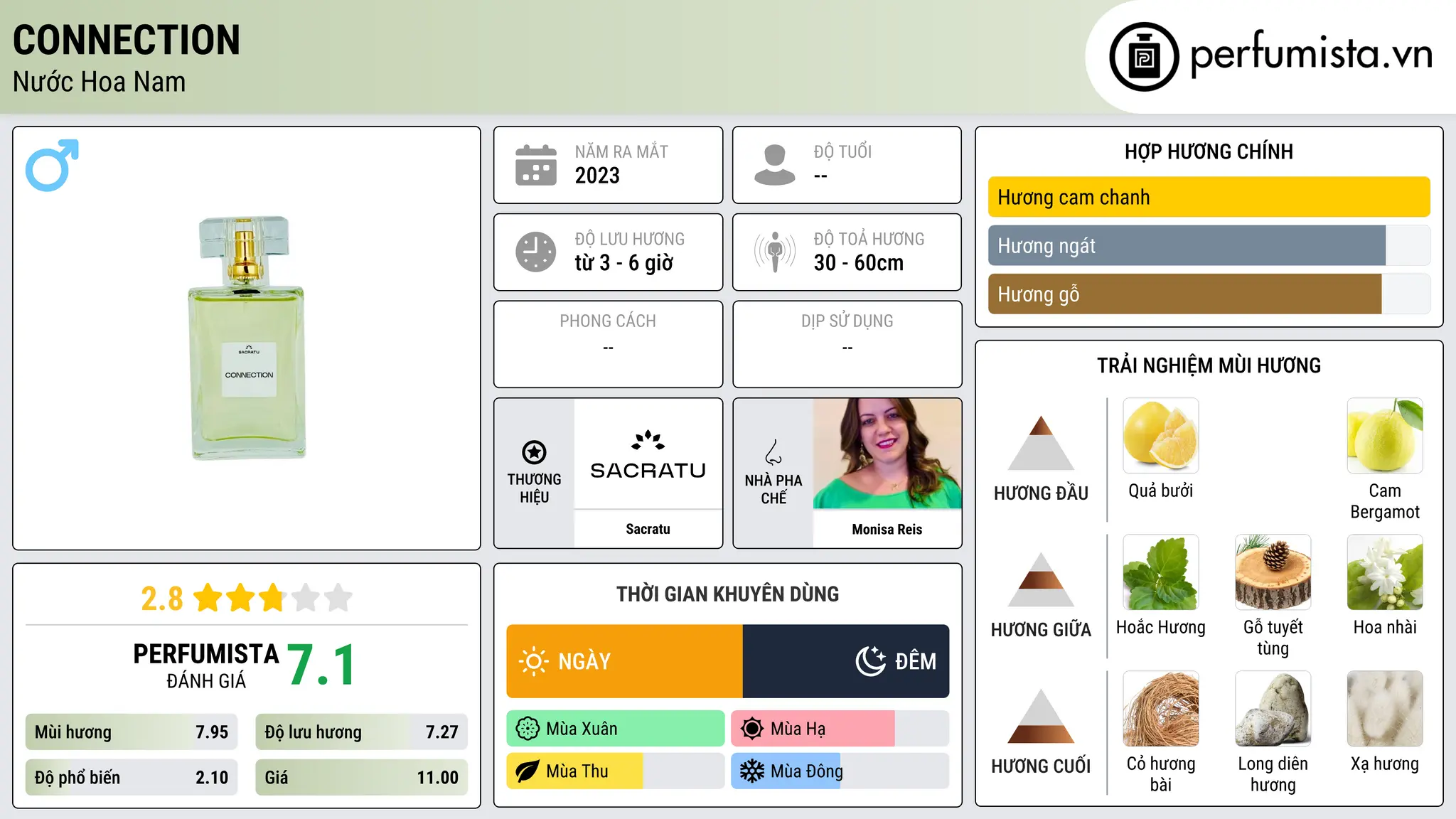Image resolution: width=1456 pixels, height=819 pixels.
Task: Select the Hoa nhài note image
Action: point(1385,572)
